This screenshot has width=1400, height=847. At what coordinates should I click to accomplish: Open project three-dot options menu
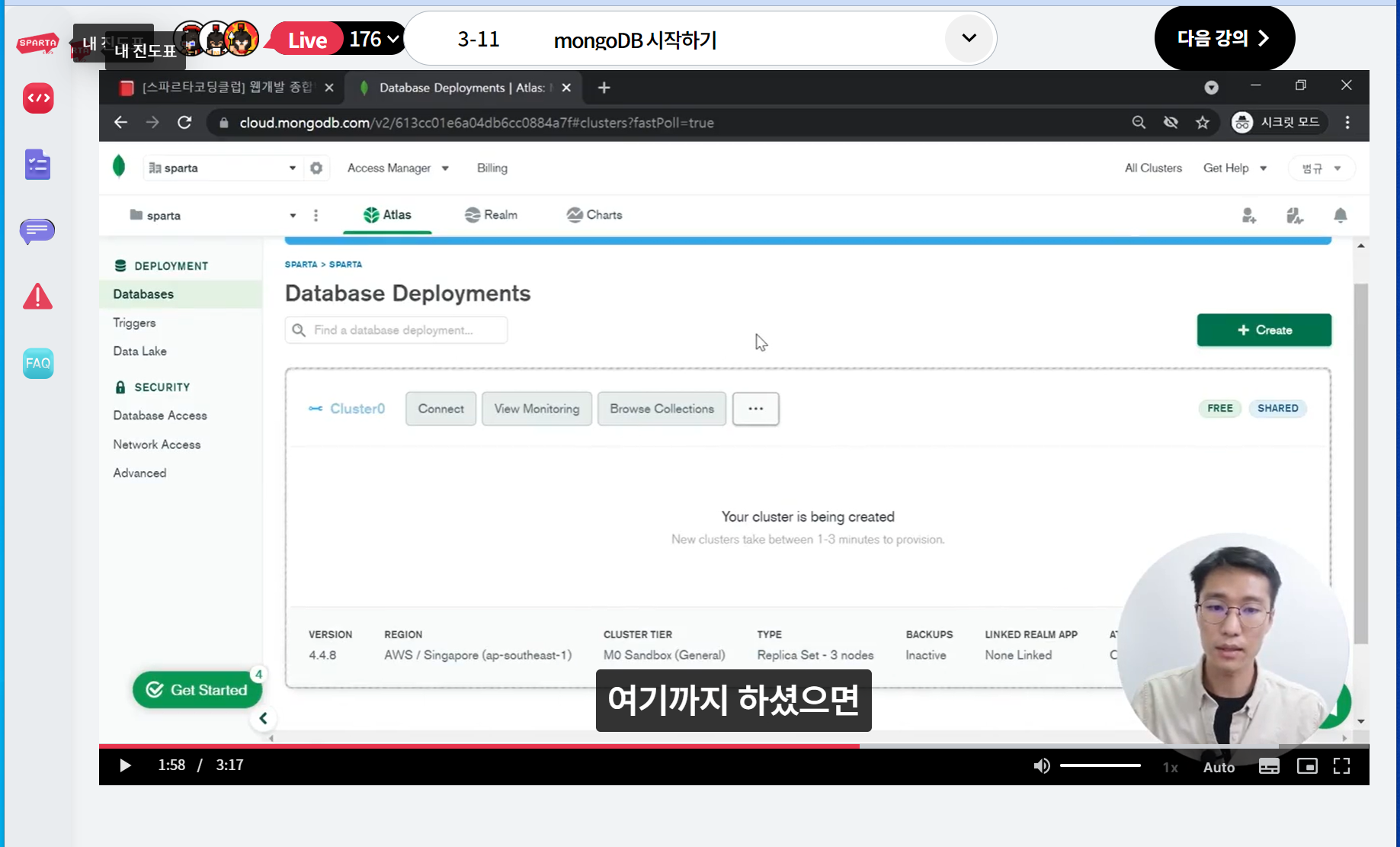coord(316,216)
